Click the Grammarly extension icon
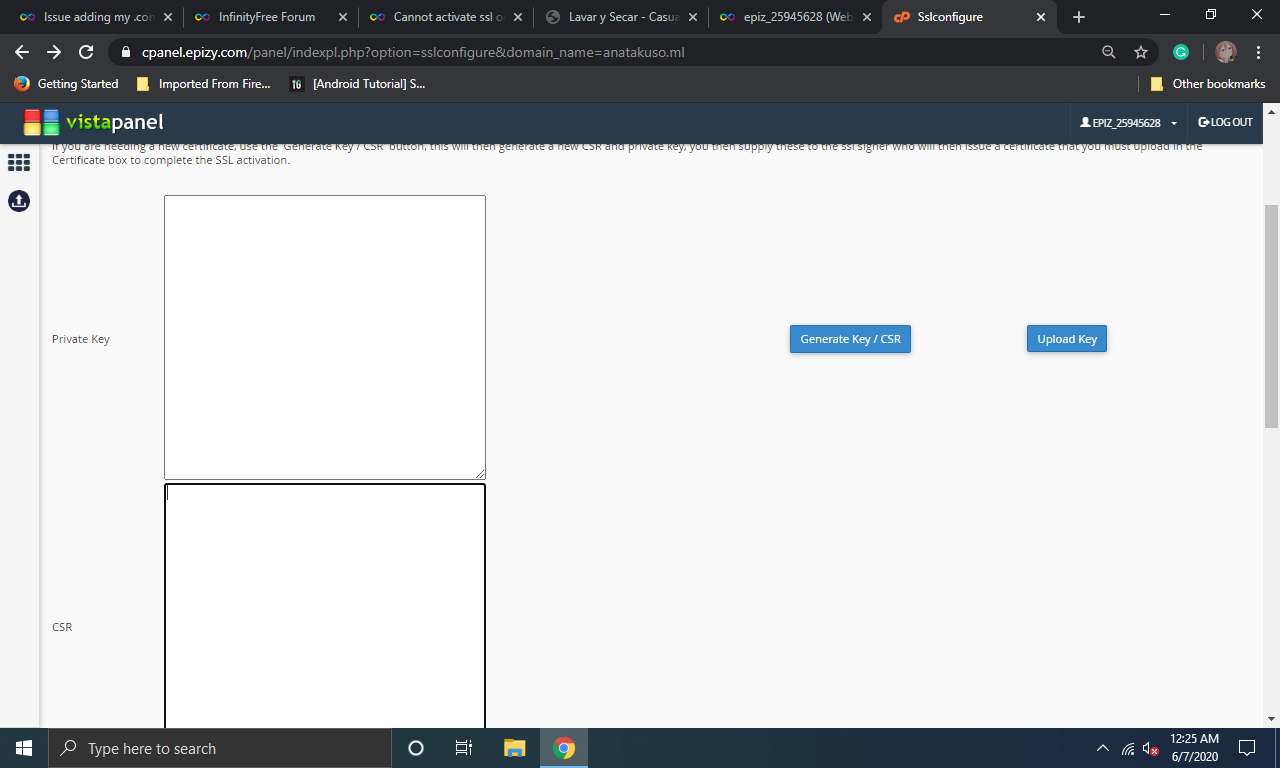 tap(1180, 52)
